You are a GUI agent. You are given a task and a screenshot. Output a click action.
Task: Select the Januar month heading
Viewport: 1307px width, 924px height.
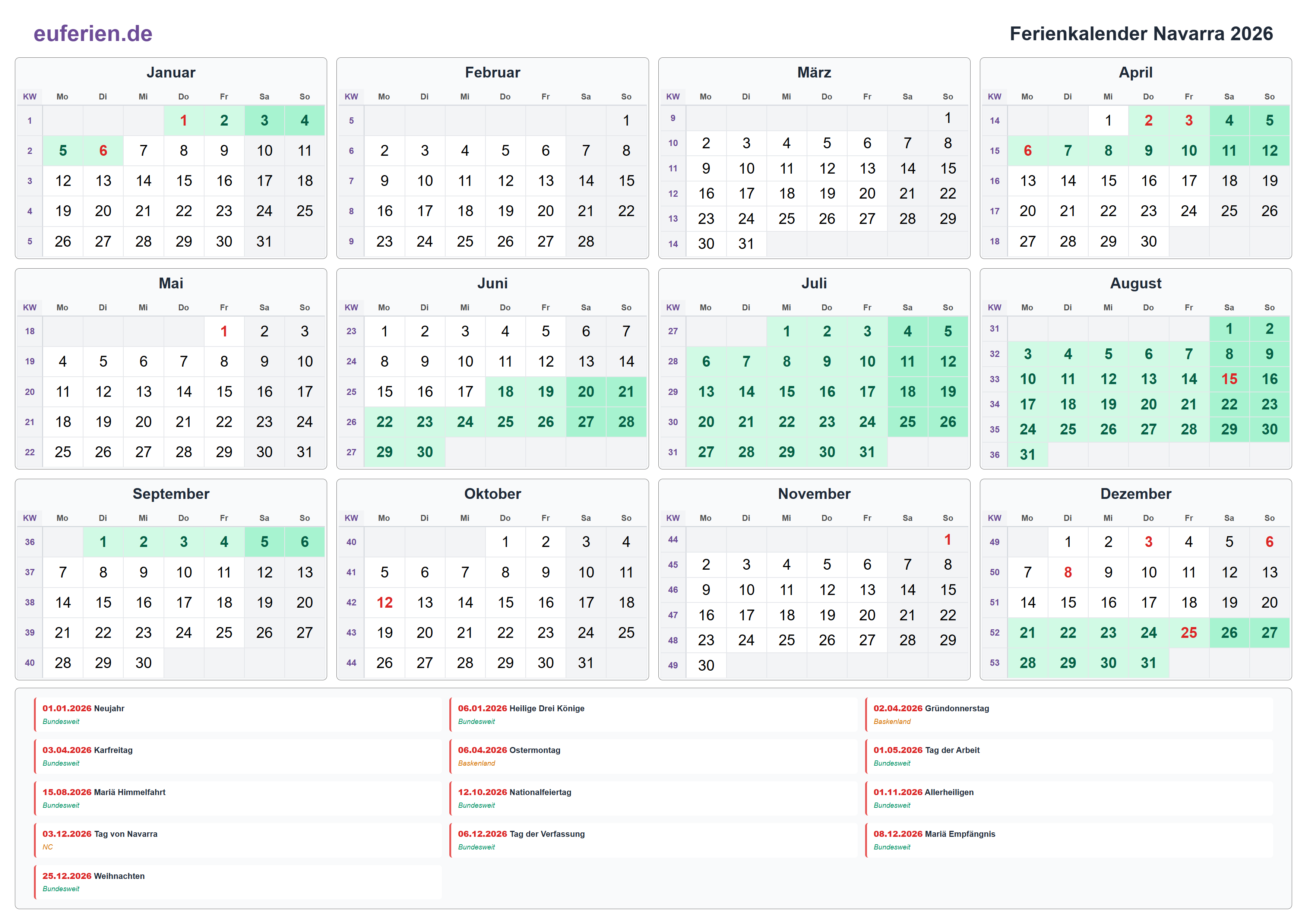[x=171, y=72]
